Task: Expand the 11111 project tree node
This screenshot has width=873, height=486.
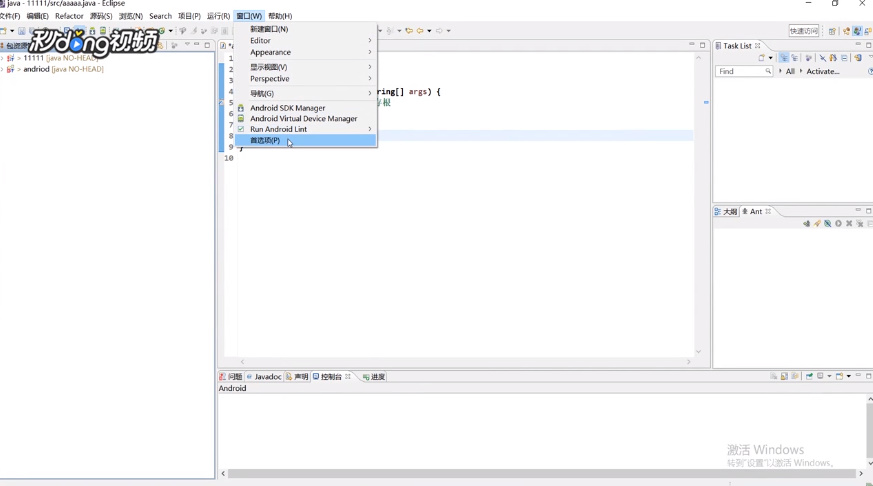Action: (x=2, y=58)
